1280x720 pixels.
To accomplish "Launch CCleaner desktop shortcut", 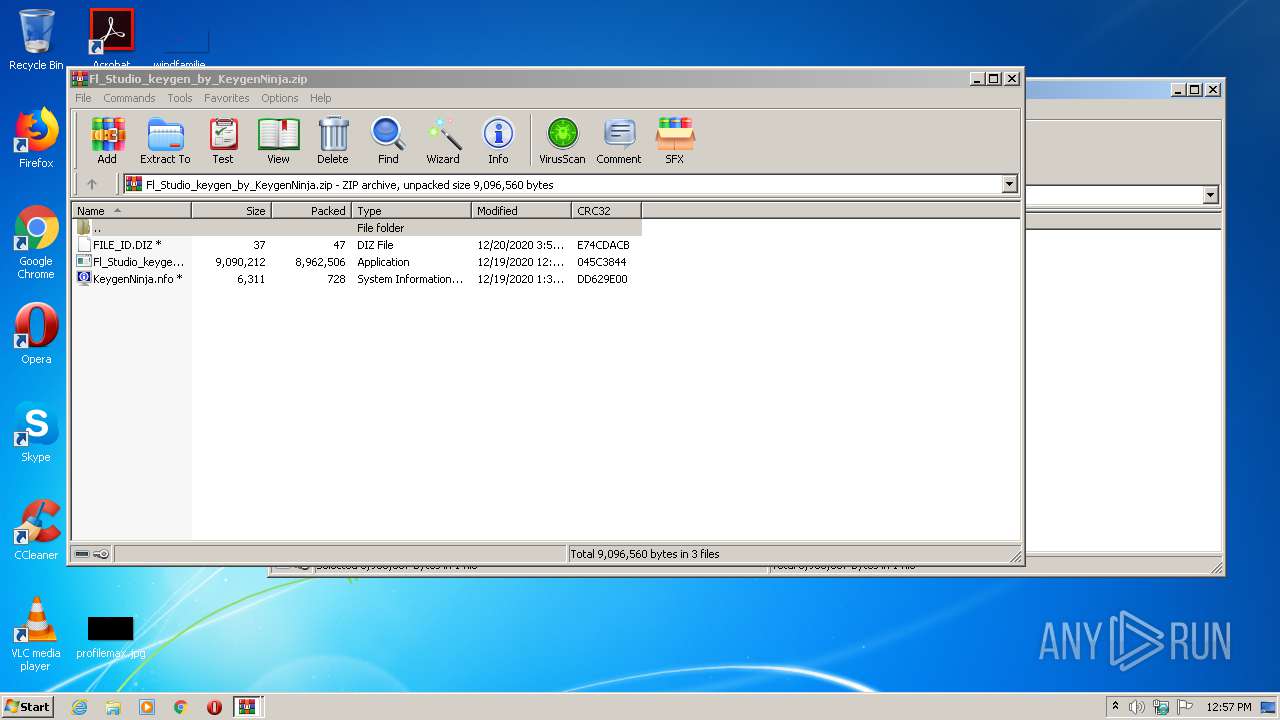I will coord(36,530).
